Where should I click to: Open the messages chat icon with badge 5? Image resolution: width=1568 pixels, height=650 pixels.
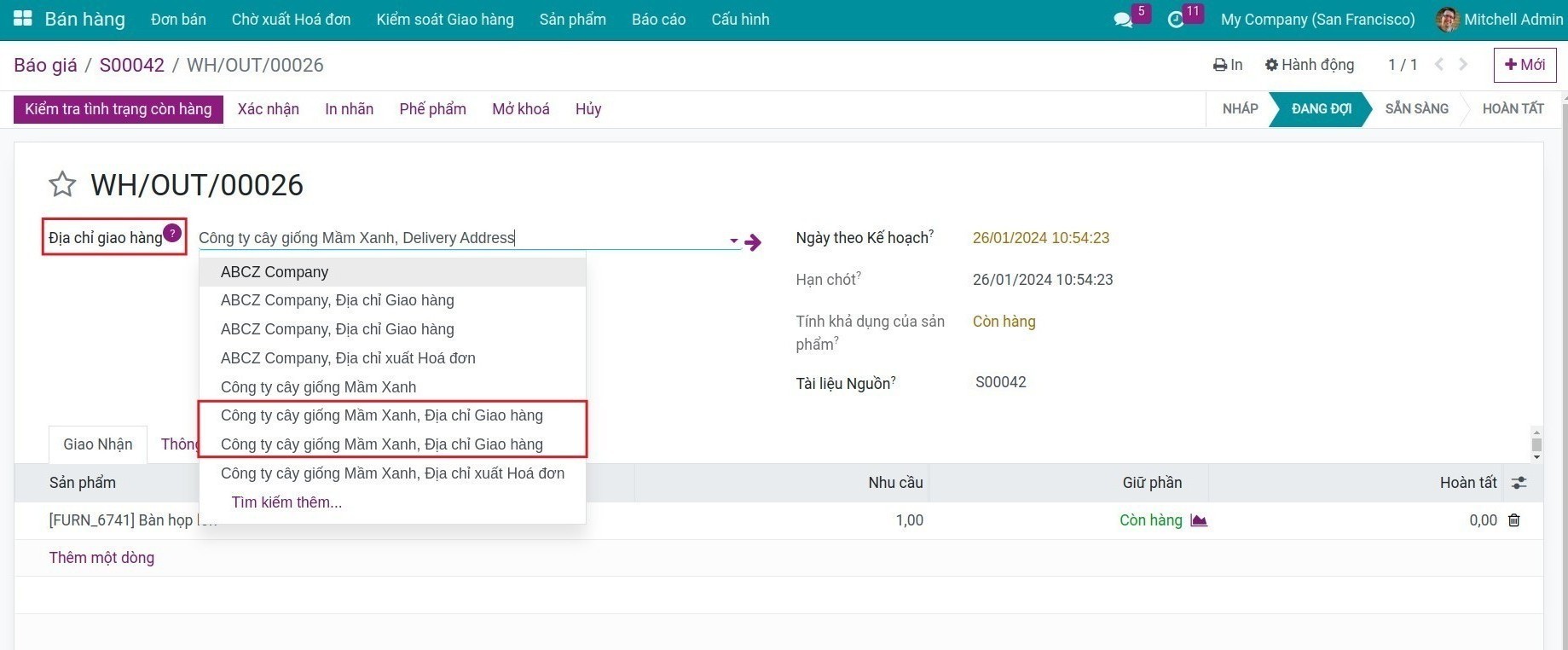click(x=1123, y=20)
